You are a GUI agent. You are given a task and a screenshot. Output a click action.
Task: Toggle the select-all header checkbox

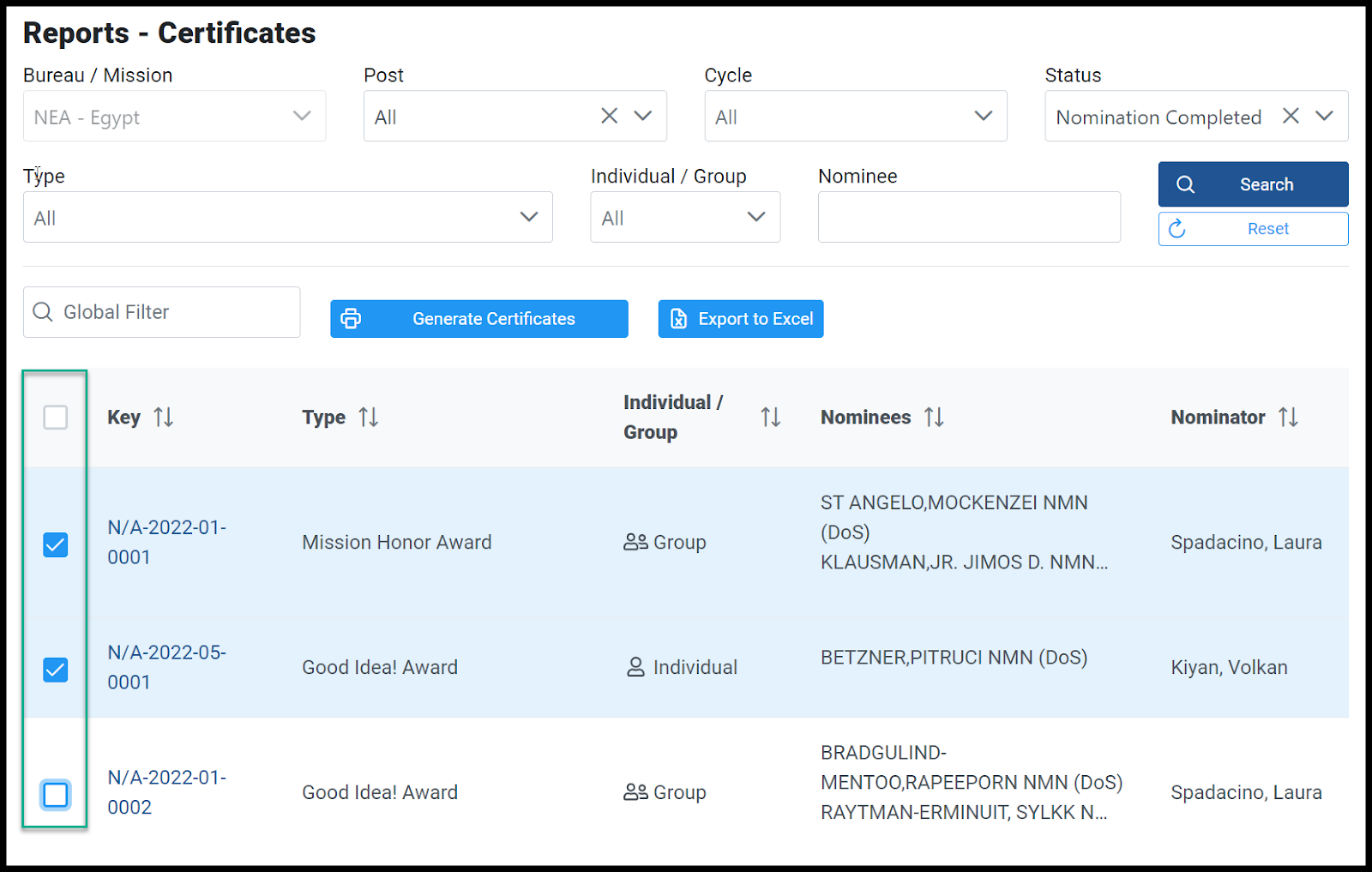pos(56,418)
